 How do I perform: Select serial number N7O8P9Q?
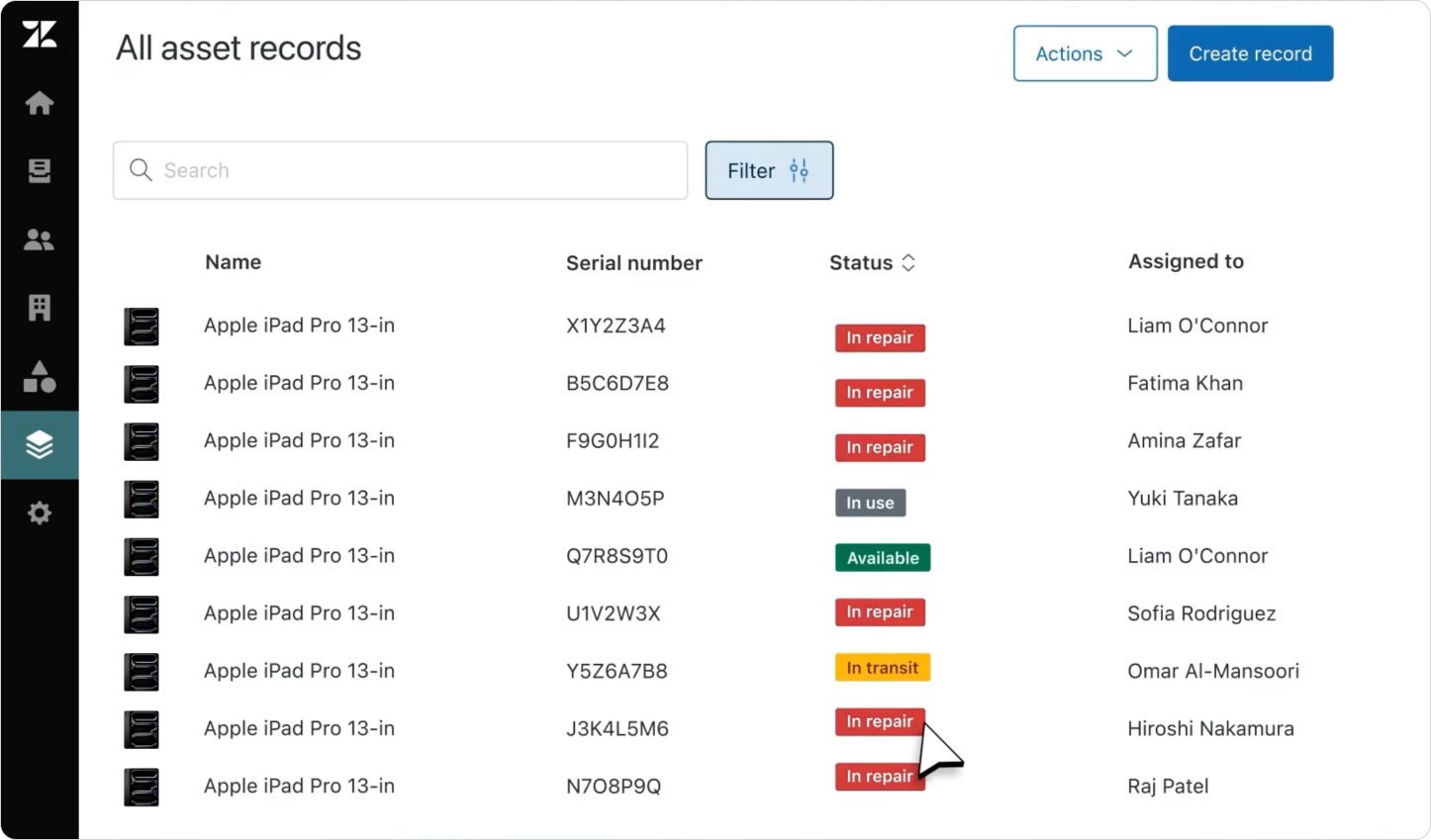click(614, 787)
